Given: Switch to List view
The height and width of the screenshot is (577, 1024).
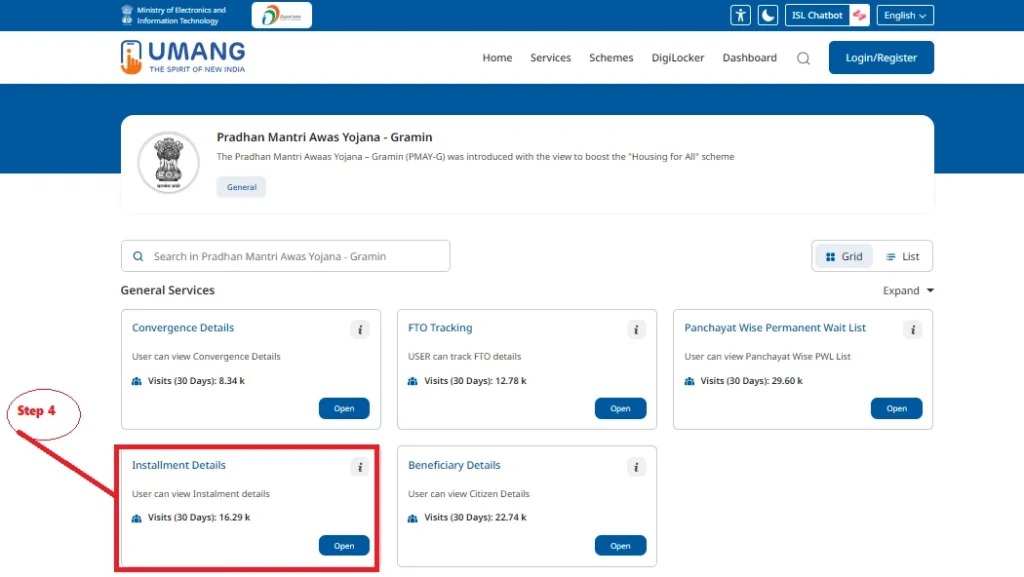Looking at the screenshot, I should (902, 257).
